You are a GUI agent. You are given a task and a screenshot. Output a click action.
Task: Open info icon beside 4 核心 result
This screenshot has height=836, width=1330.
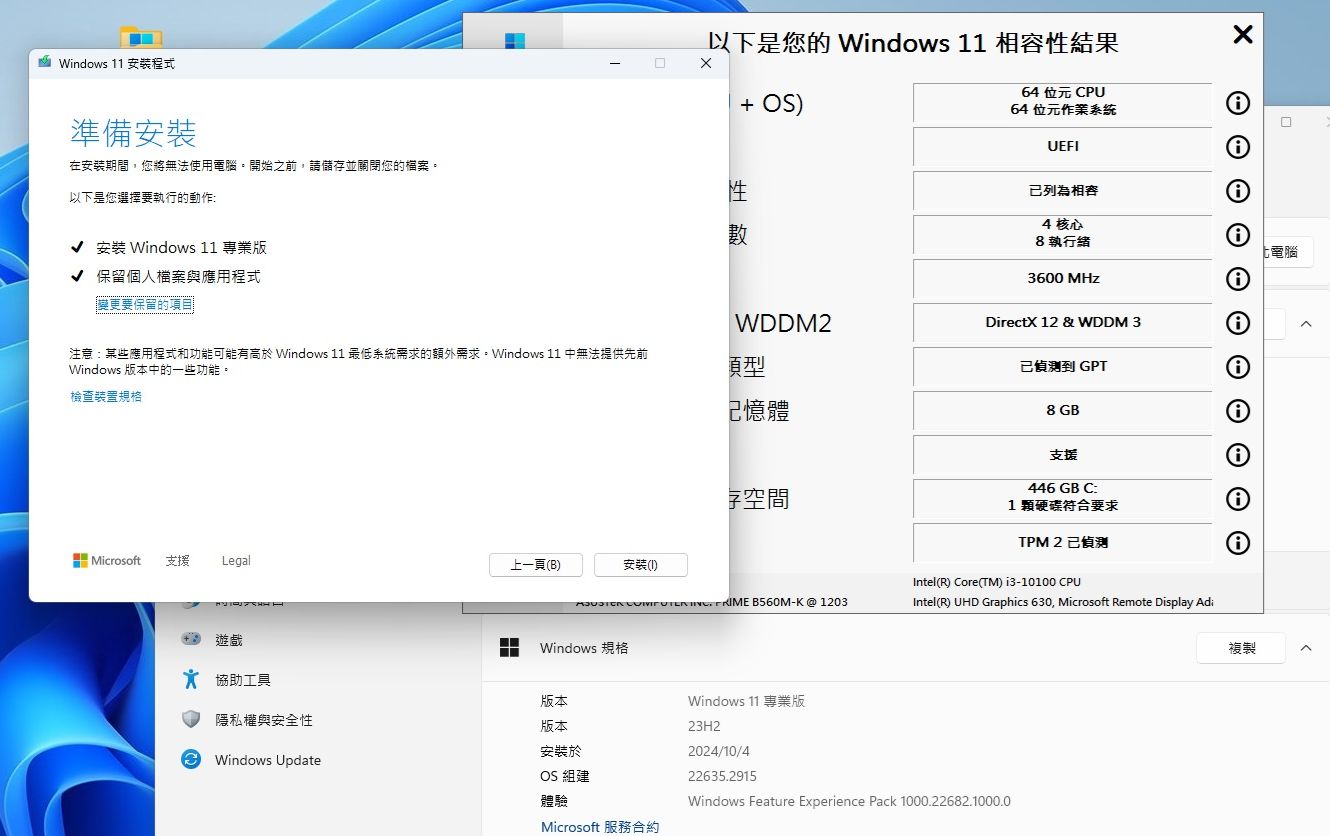[1238, 234]
